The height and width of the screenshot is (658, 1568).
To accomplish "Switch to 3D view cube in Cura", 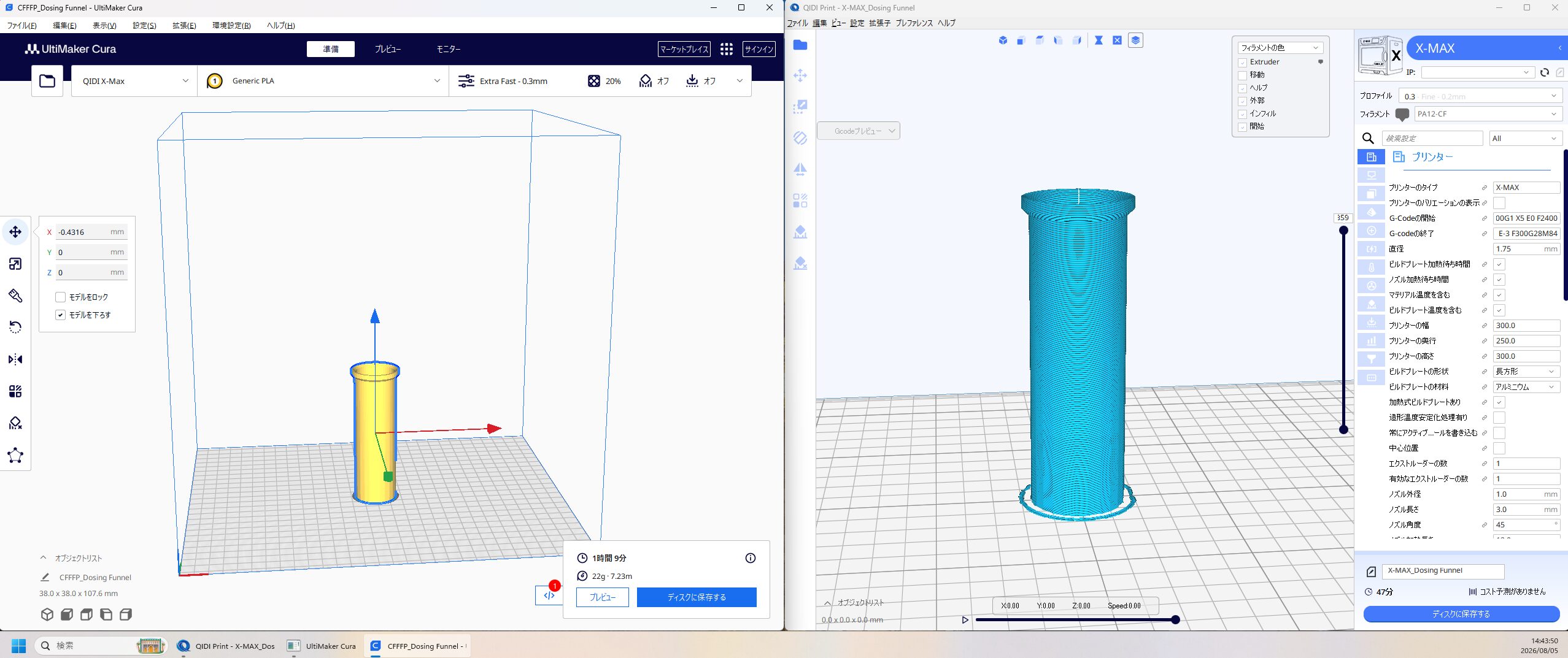I will click(47, 614).
